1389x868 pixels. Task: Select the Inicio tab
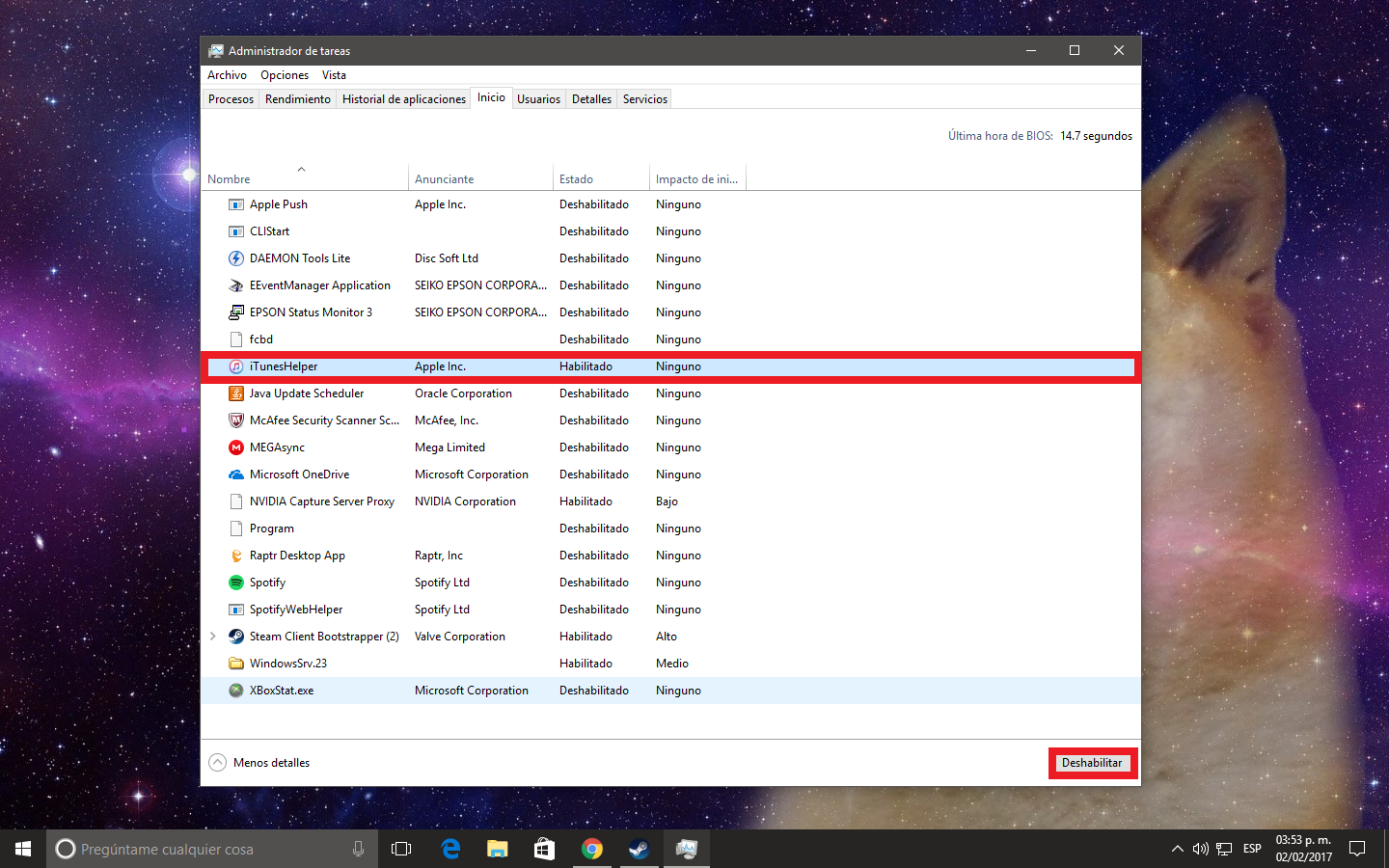[x=491, y=97]
